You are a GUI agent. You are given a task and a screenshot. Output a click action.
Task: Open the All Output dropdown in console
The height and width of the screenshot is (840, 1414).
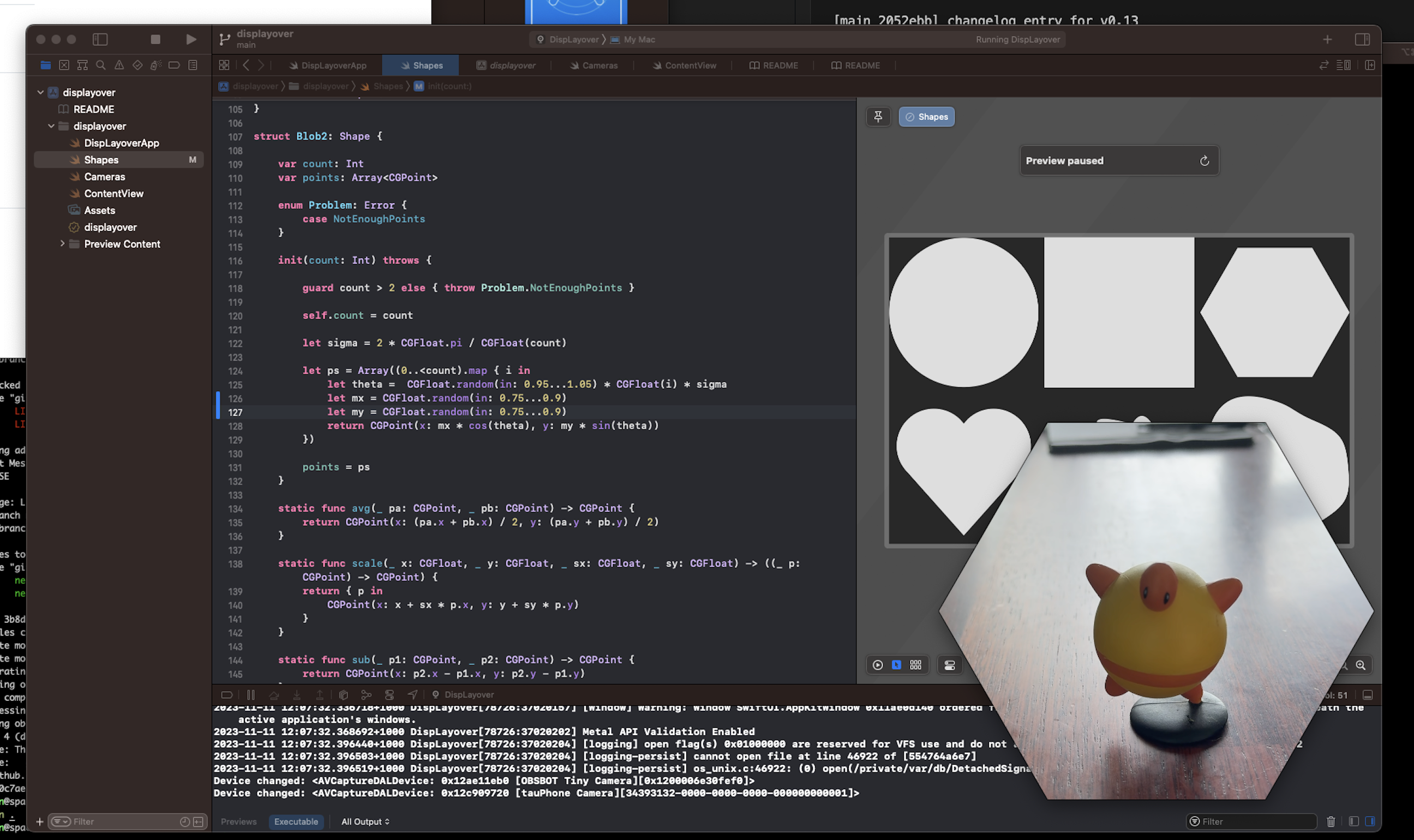[366, 821]
